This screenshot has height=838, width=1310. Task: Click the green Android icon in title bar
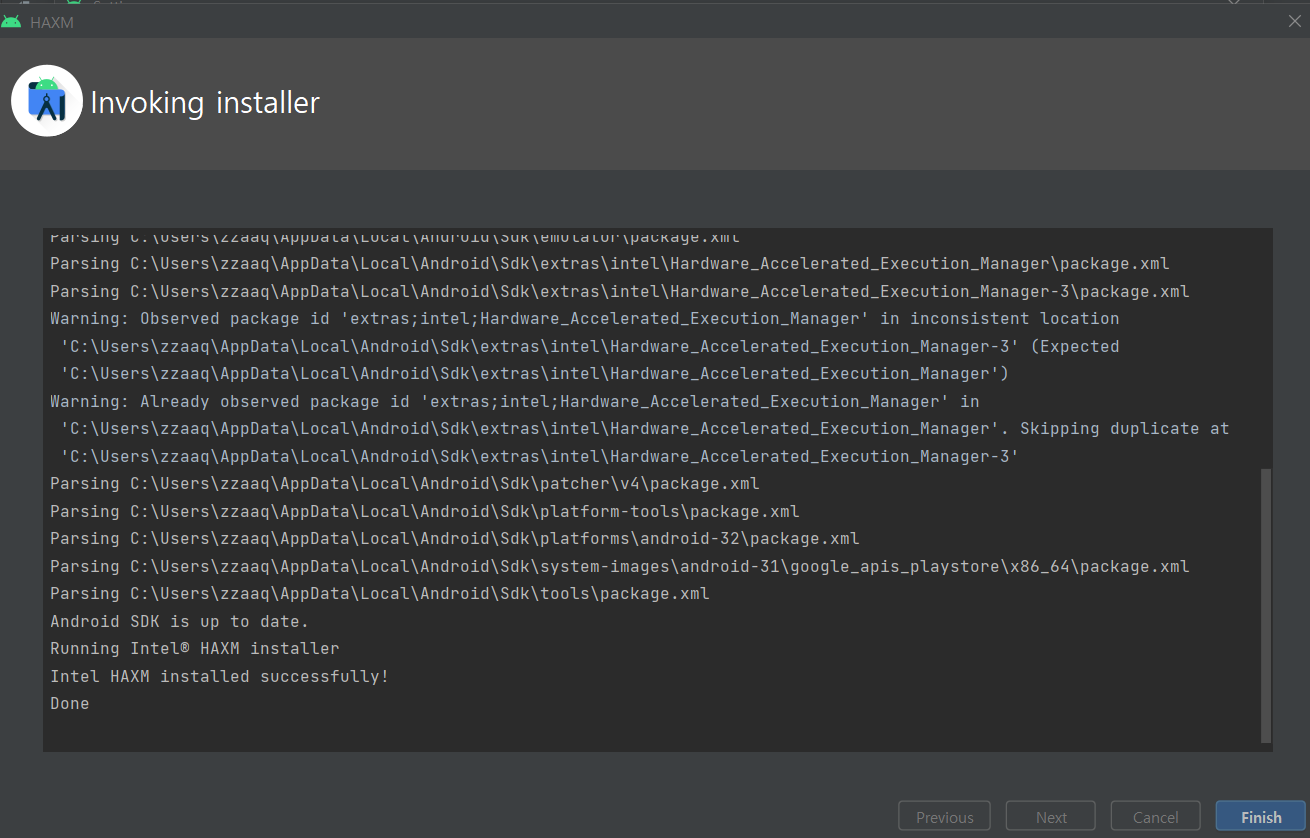[12, 21]
